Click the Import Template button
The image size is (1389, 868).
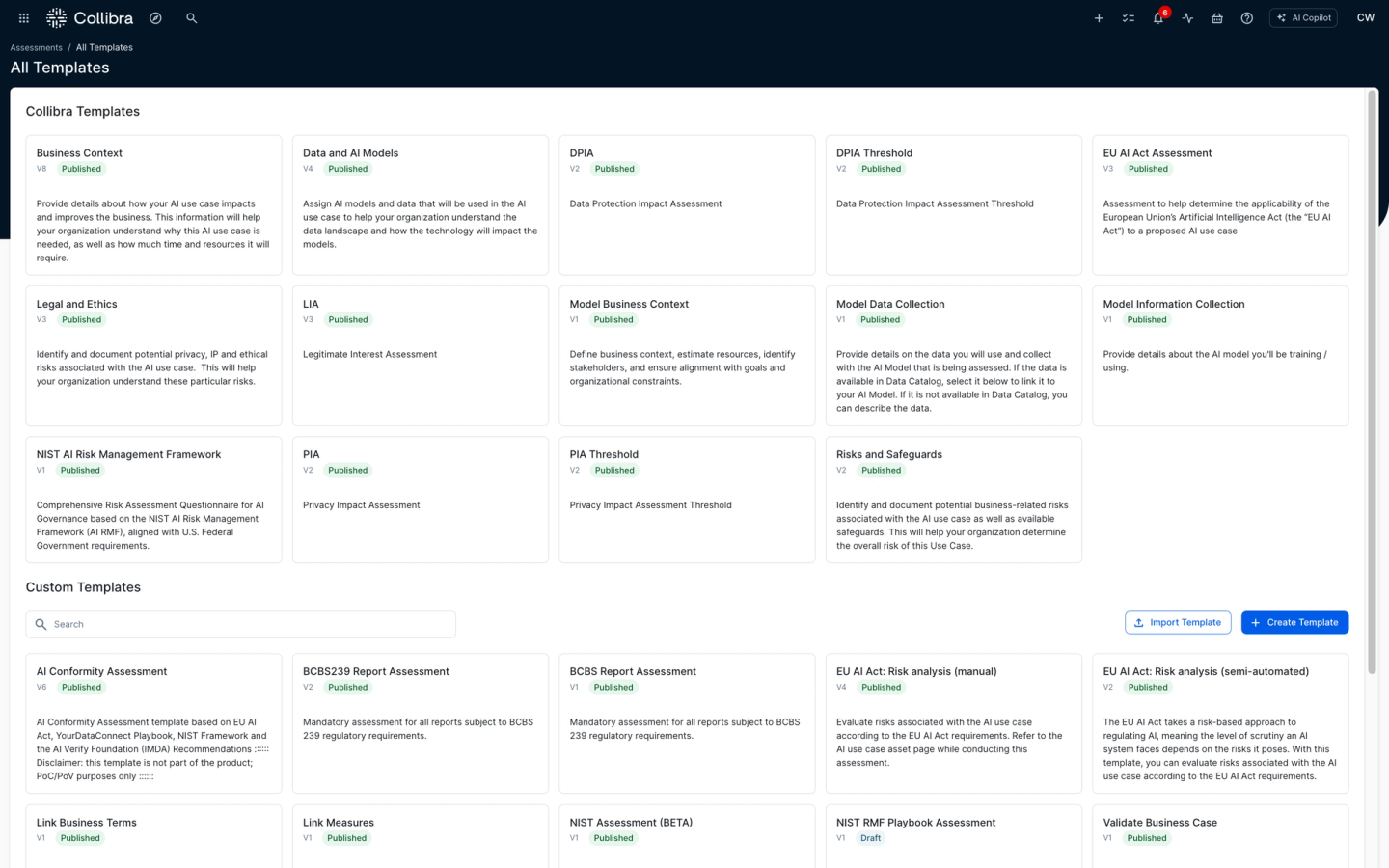pyautogui.click(x=1178, y=623)
